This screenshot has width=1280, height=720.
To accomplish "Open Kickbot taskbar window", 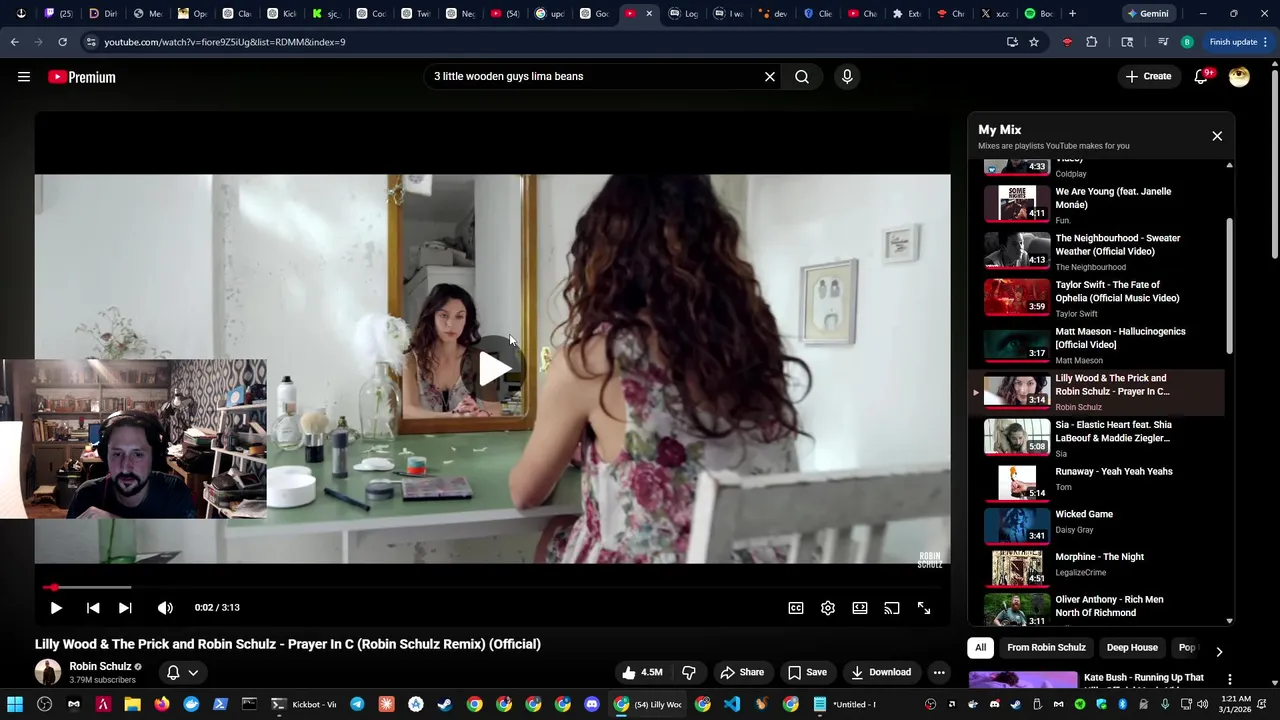I will pyautogui.click(x=305, y=704).
